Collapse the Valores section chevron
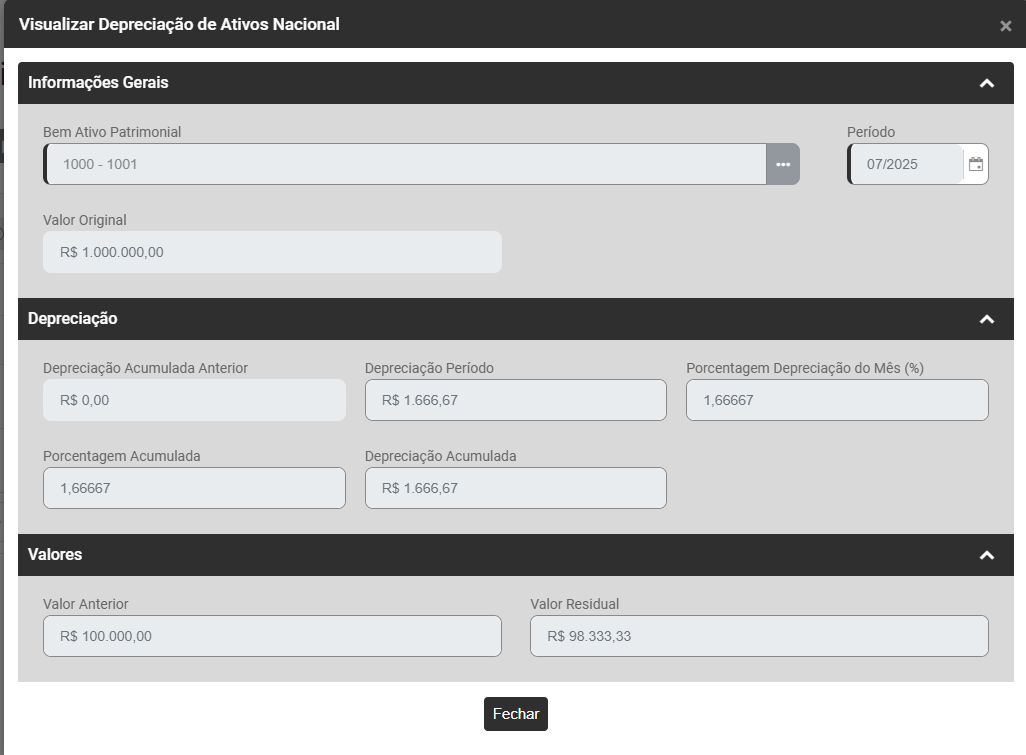 [x=986, y=555]
